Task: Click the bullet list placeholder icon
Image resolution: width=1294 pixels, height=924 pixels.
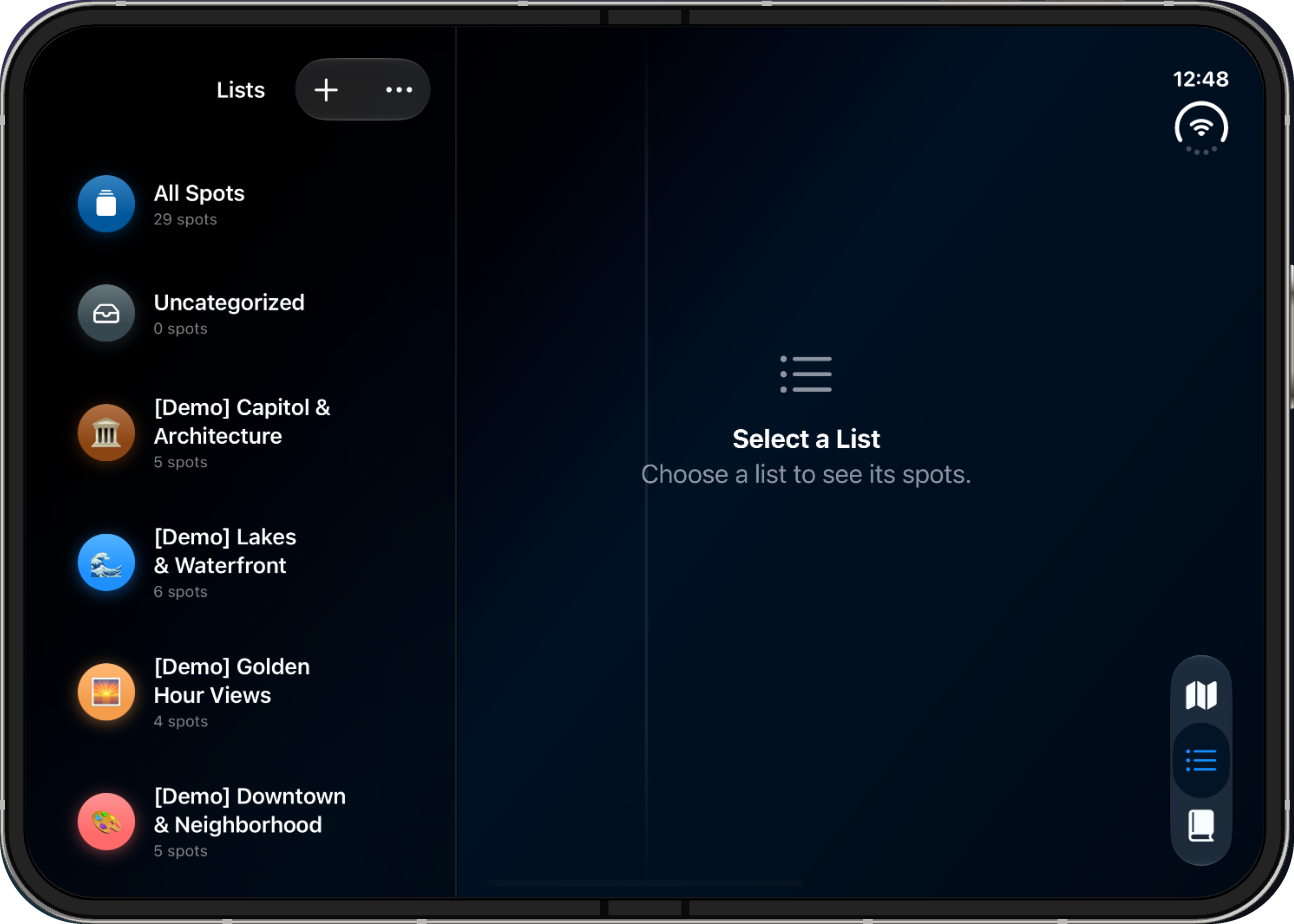Action: tap(806, 374)
